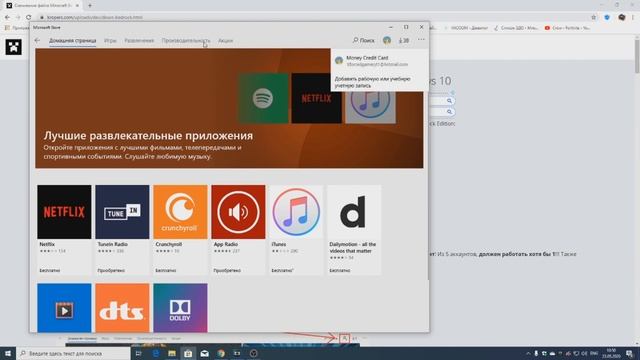Image resolution: width=640 pixels, height=360 pixels.
Task: Click the taskbar search box
Action: pyautogui.click(x=73, y=353)
